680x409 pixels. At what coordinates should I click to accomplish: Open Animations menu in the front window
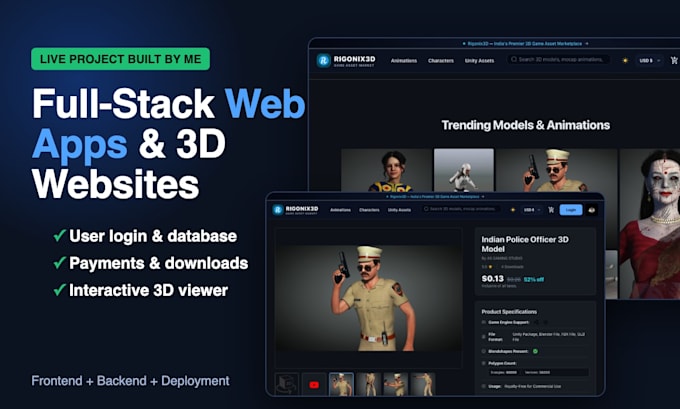coord(340,210)
